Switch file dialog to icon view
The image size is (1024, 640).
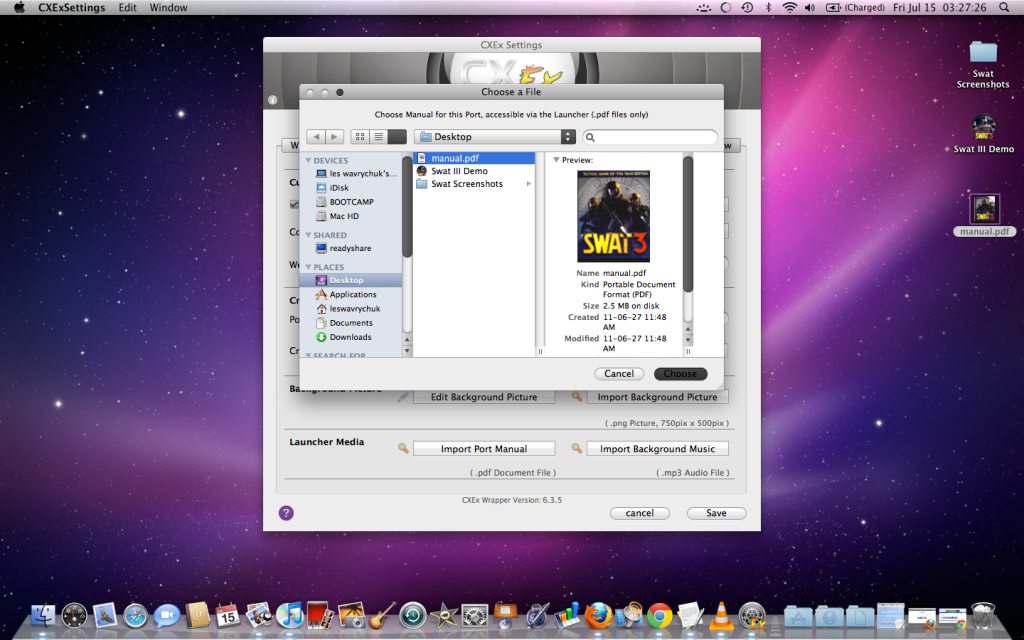point(360,136)
